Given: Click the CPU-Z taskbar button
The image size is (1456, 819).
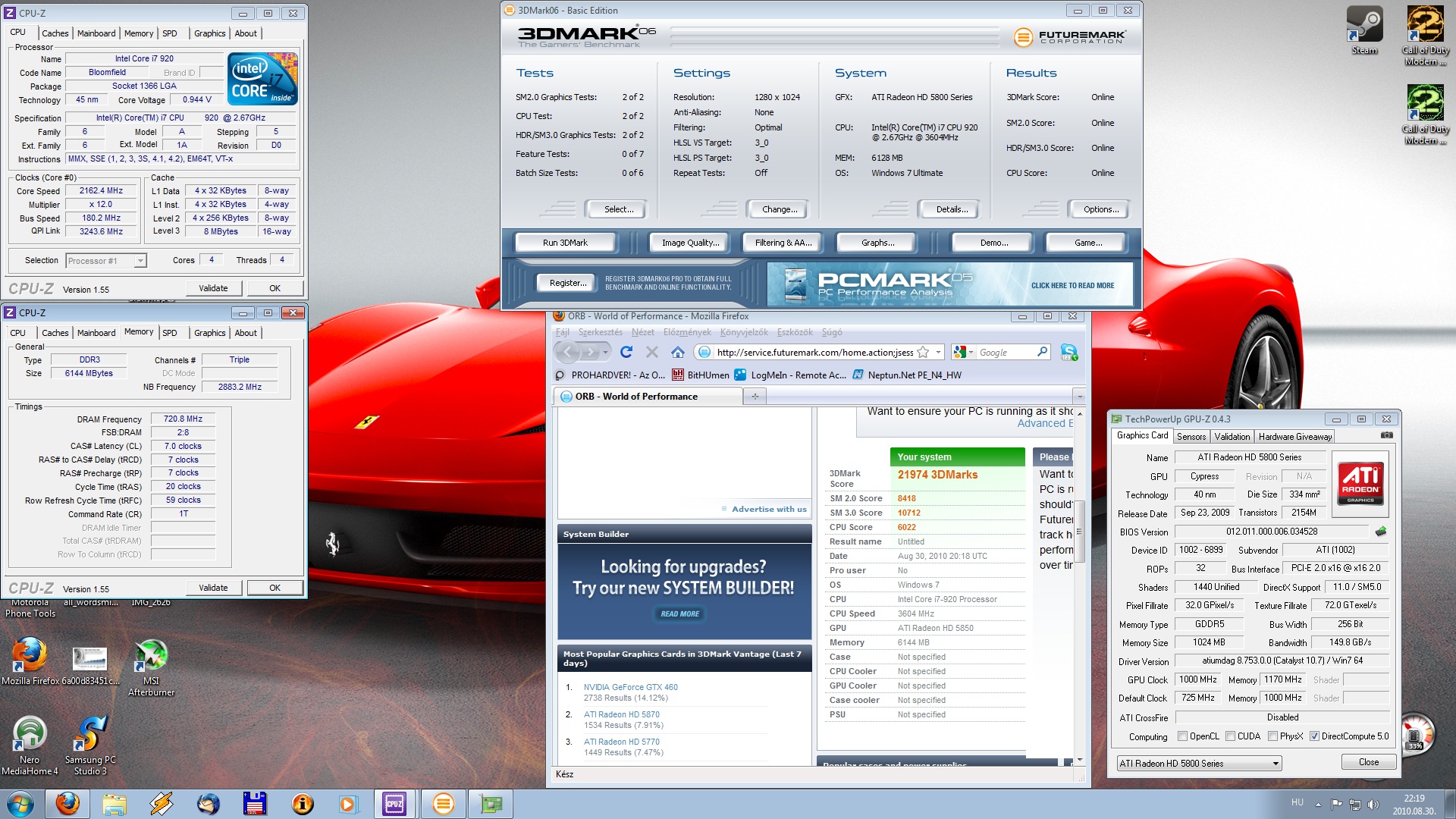Looking at the screenshot, I should click(395, 803).
